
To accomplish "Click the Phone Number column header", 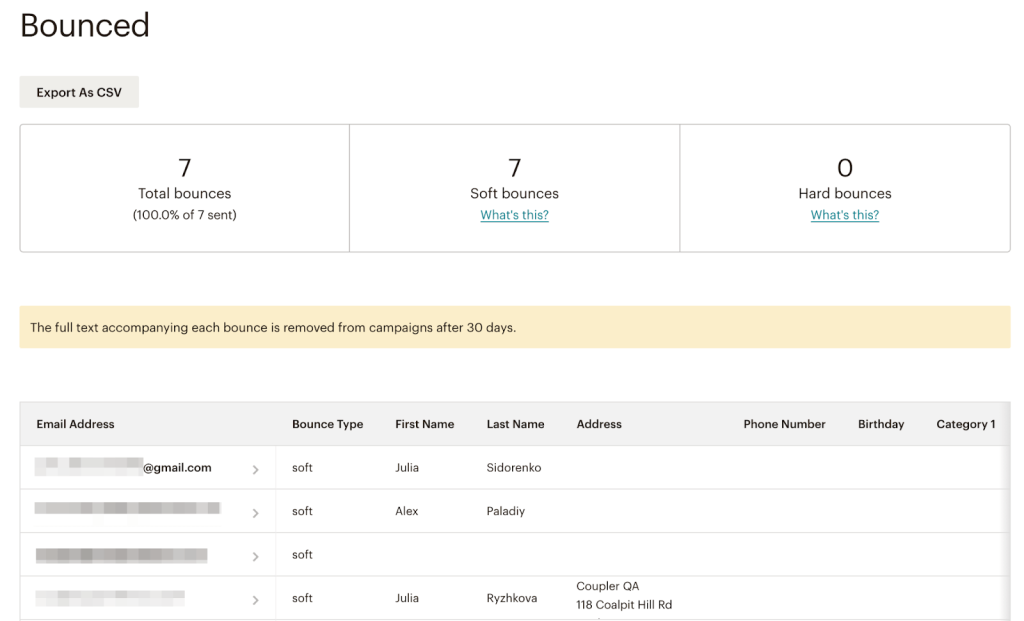I will 784,424.
